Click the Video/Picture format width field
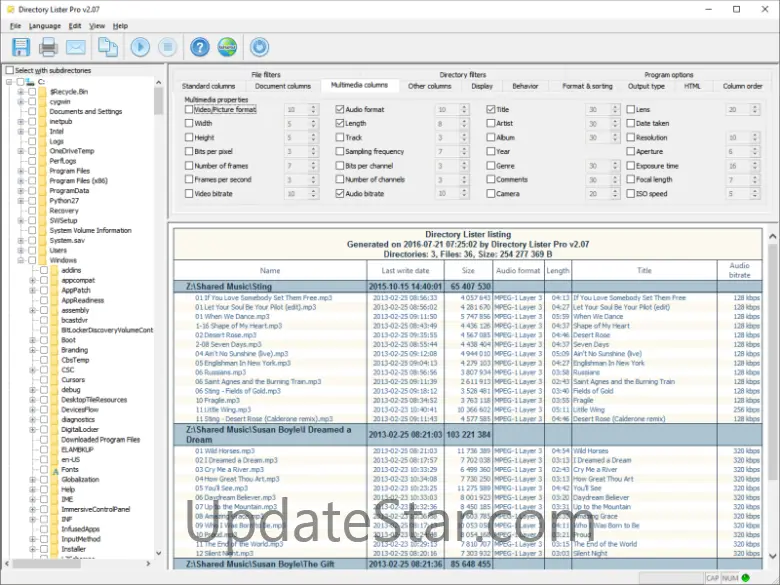 click(x=296, y=109)
